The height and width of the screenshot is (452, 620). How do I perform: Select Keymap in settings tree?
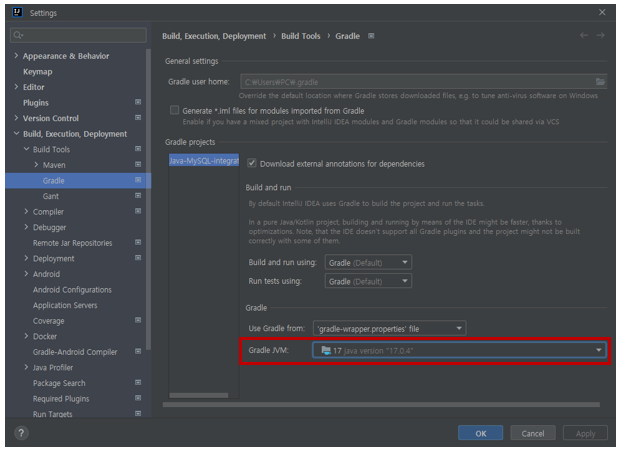point(38,72)
